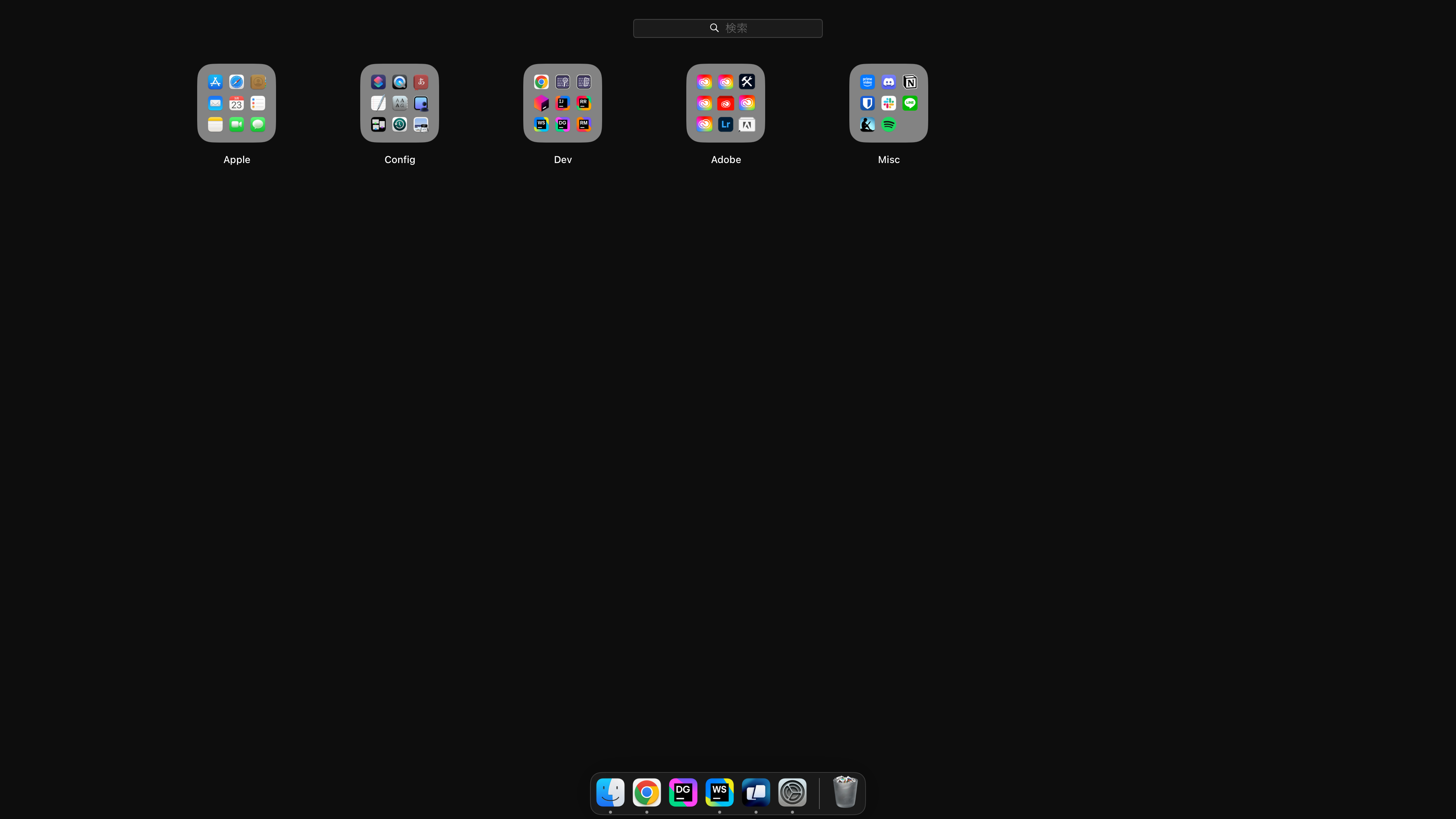This screenshot has height=819, width=1456.
Task: Open Finder from the Dock
Action: (x=610, y=792)
